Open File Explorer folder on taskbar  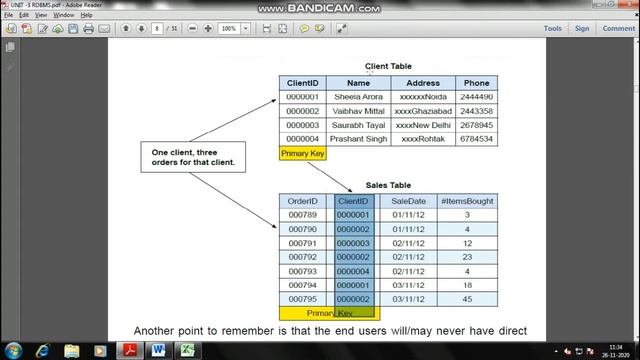[x=71, y=351]
